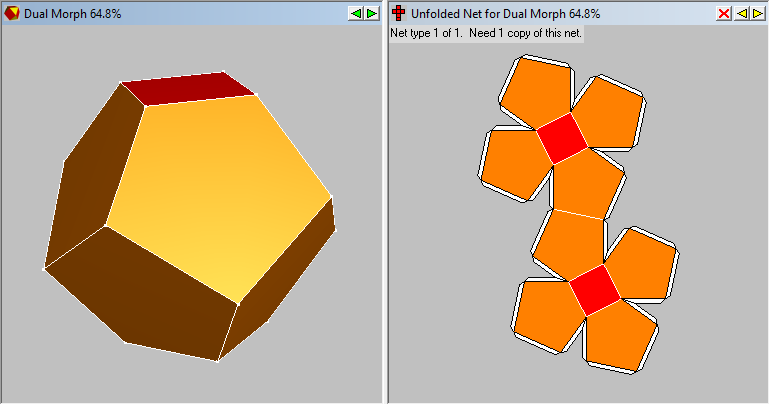Click the dark red top face of the polyhedron

click(x=189, y=88)
